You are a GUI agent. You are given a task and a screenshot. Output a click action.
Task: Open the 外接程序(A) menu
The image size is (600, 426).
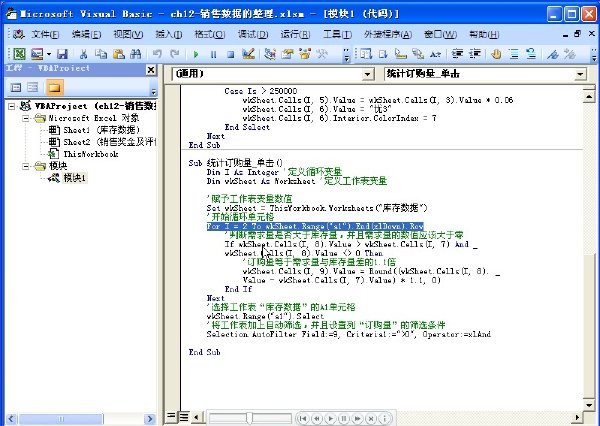point(388,35)
